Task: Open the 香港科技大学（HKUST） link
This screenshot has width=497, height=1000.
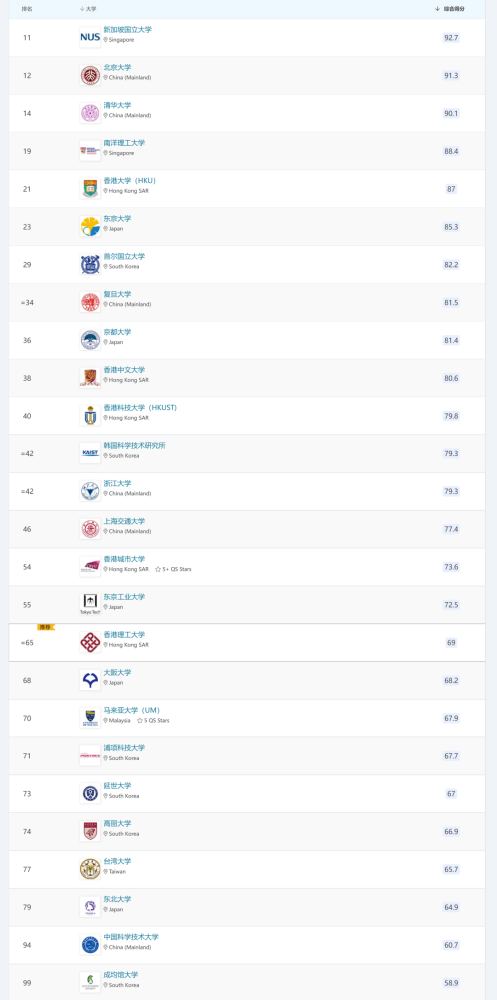Action: [x=140, y=408]
